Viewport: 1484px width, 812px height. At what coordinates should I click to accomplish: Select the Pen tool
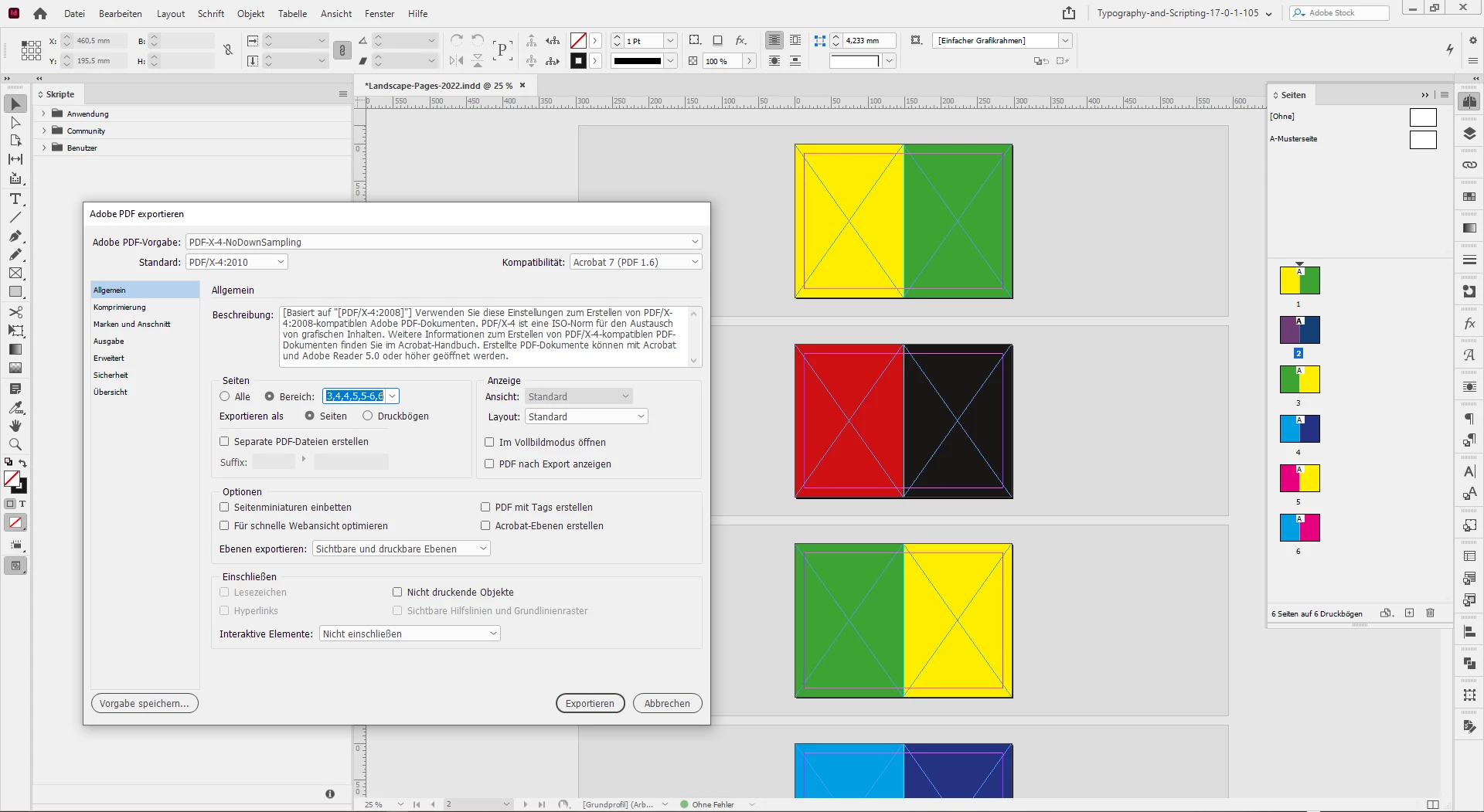pyautogui.click(x=15, y=236)
